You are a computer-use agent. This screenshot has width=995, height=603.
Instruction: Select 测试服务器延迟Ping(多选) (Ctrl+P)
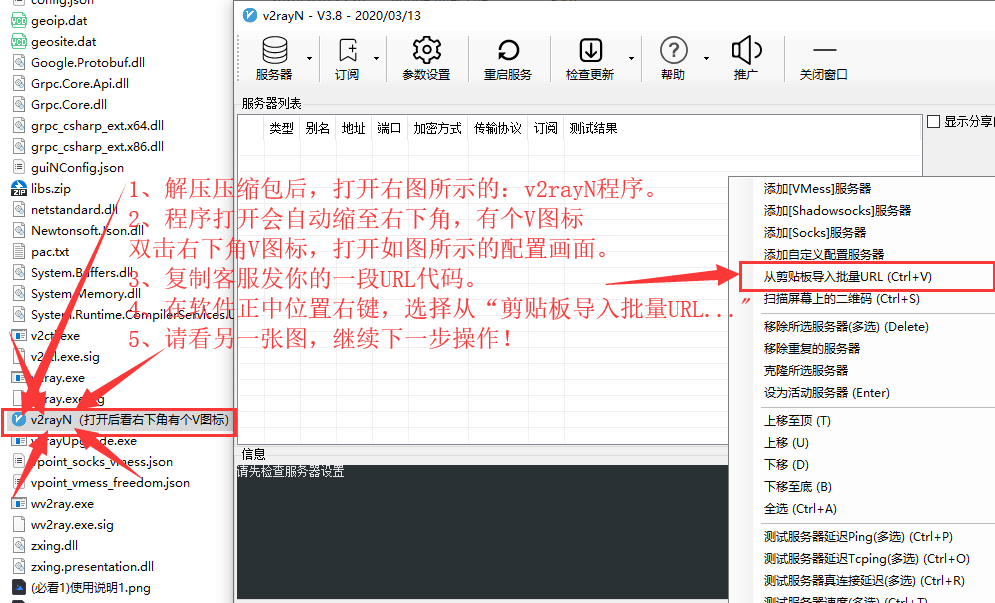(861, 537)
